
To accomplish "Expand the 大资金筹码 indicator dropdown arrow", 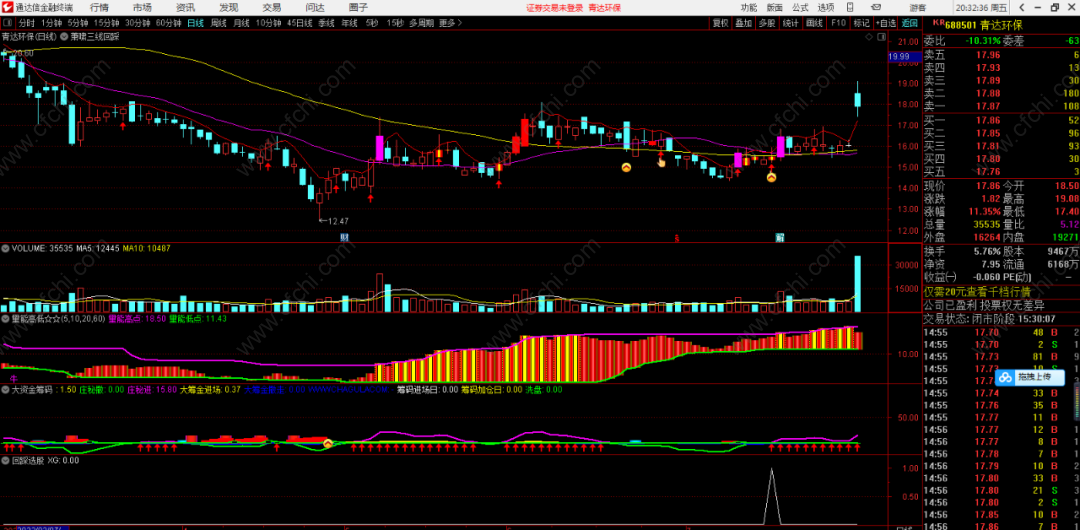I will click(x=6, y=389).
